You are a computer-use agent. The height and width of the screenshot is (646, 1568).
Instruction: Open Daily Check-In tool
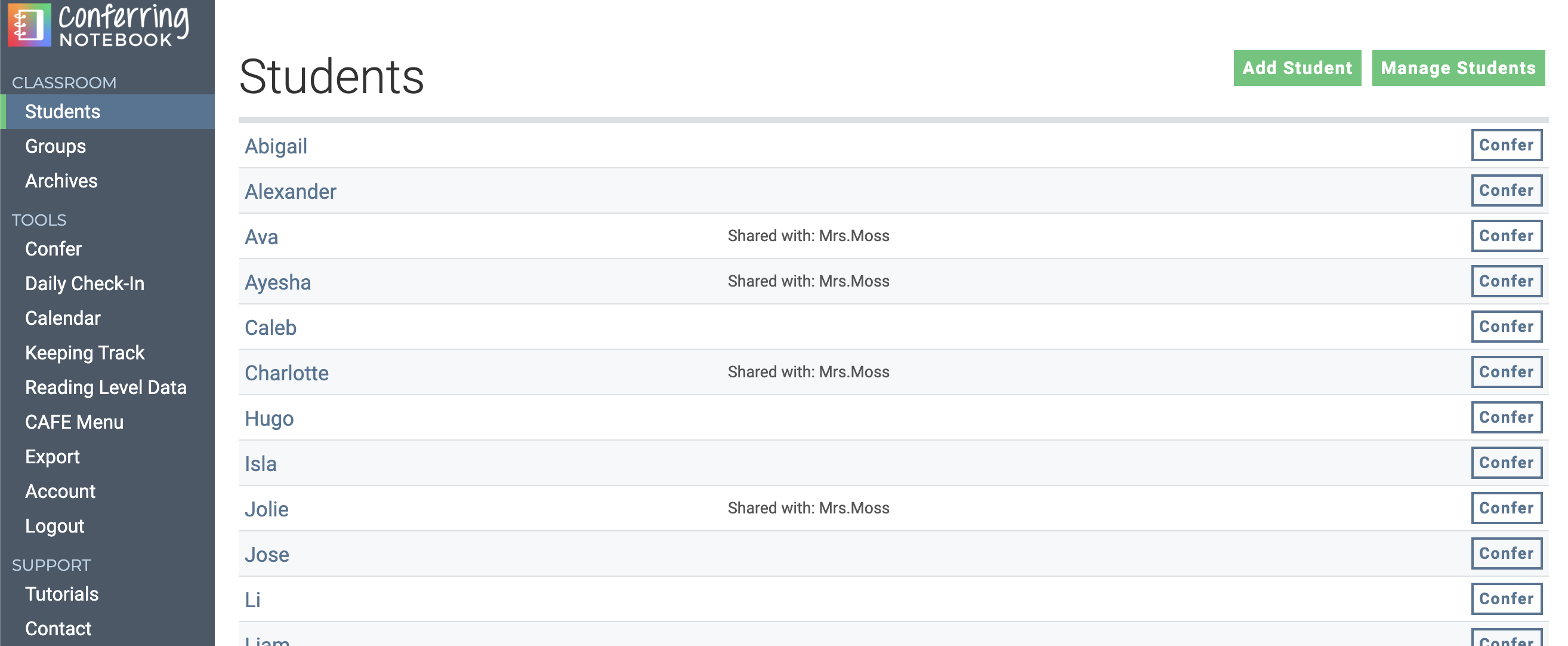pyautogui.click(x=85, y=283)
